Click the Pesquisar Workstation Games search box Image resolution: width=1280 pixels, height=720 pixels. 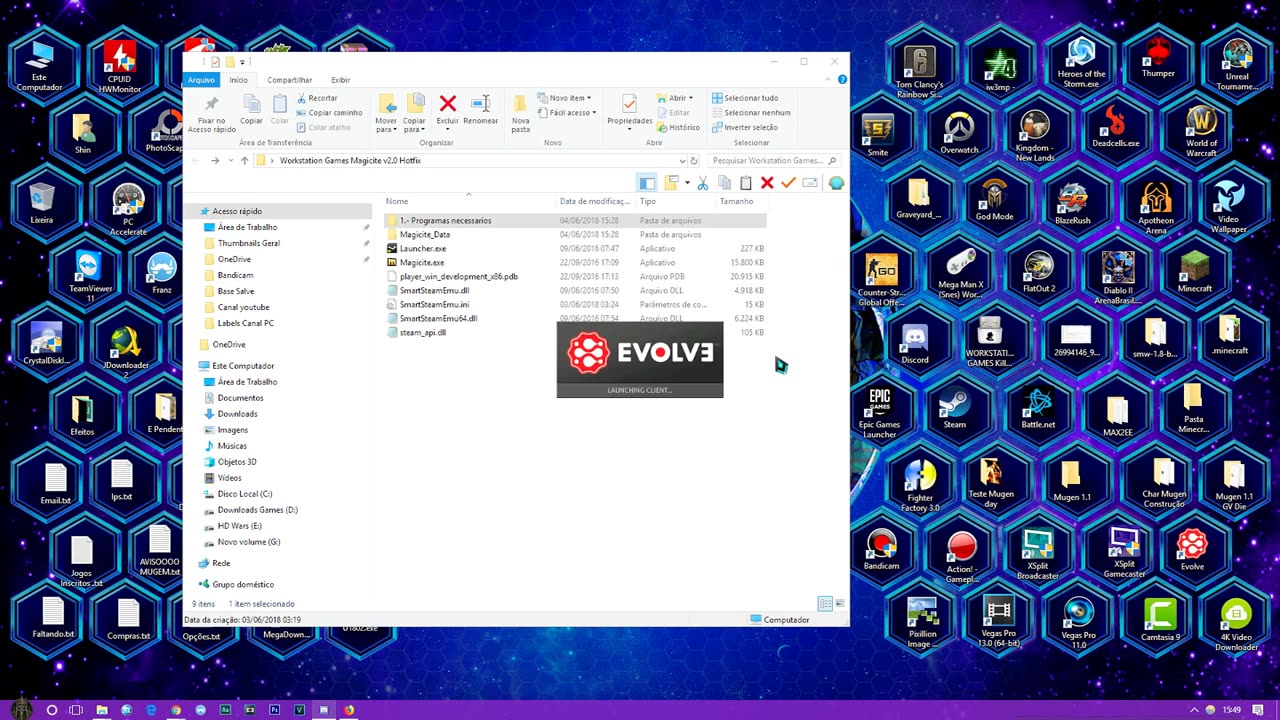(x=772, y=160)
